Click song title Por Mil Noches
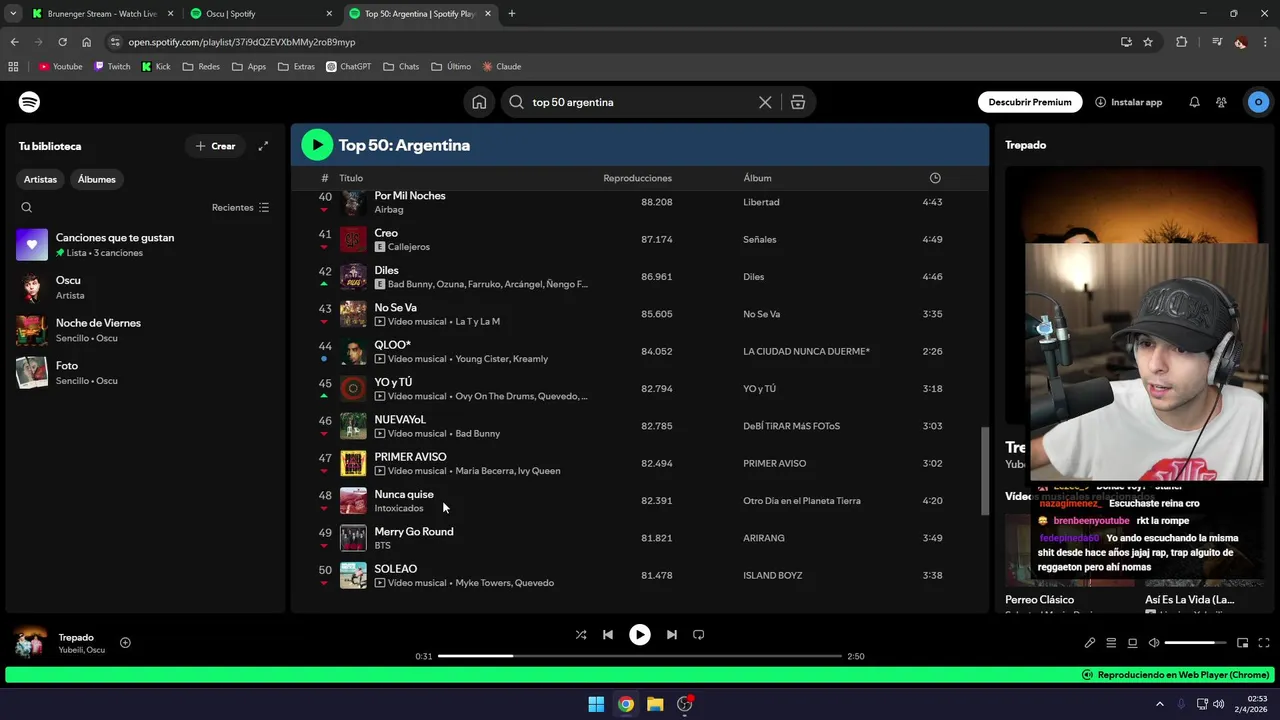 (x=410, y=196)
